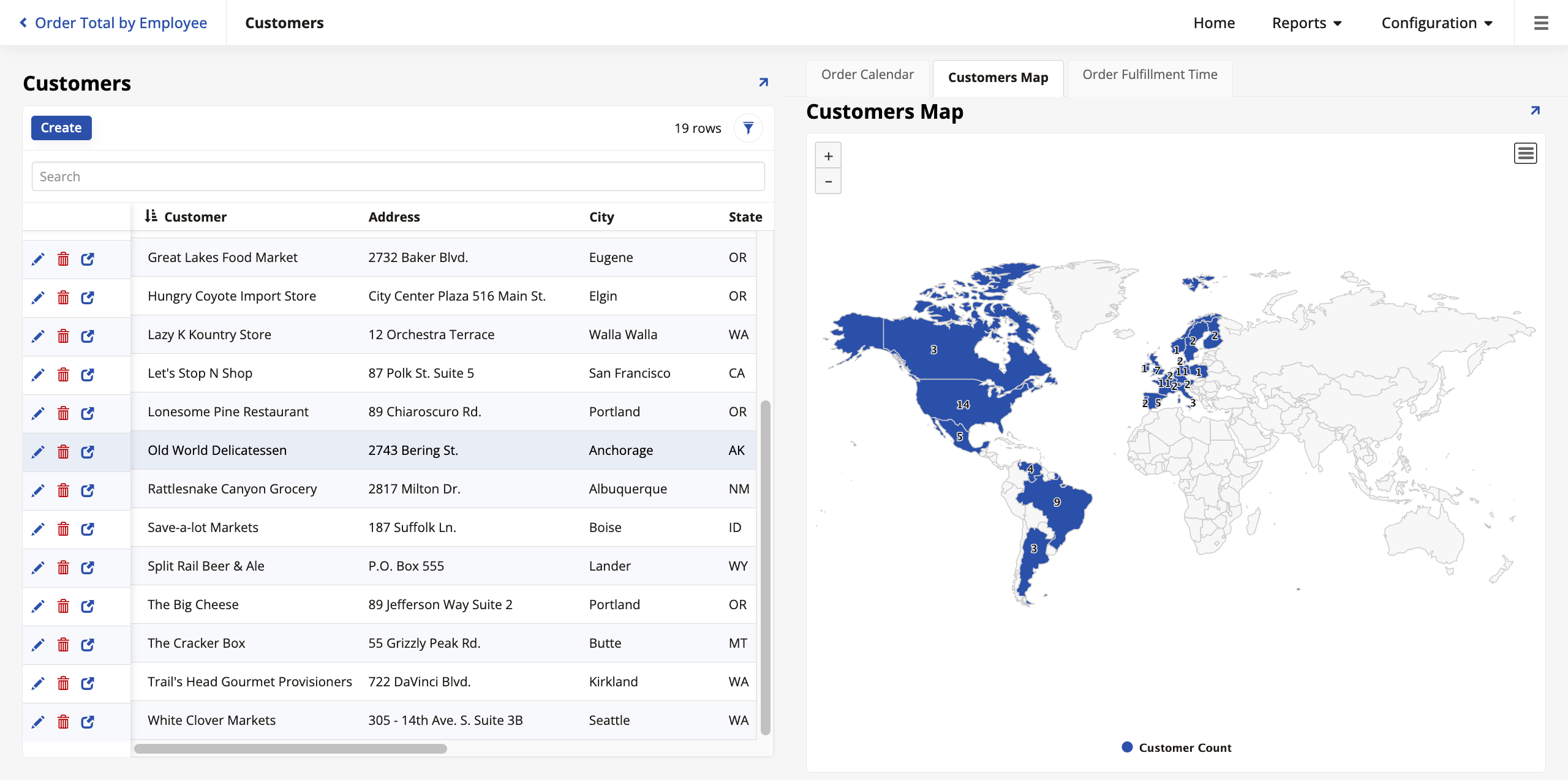Viewport: 1568px width, 780px height.
Task: Edit the Old World Delicatessen record
Action: coord(38,452)
